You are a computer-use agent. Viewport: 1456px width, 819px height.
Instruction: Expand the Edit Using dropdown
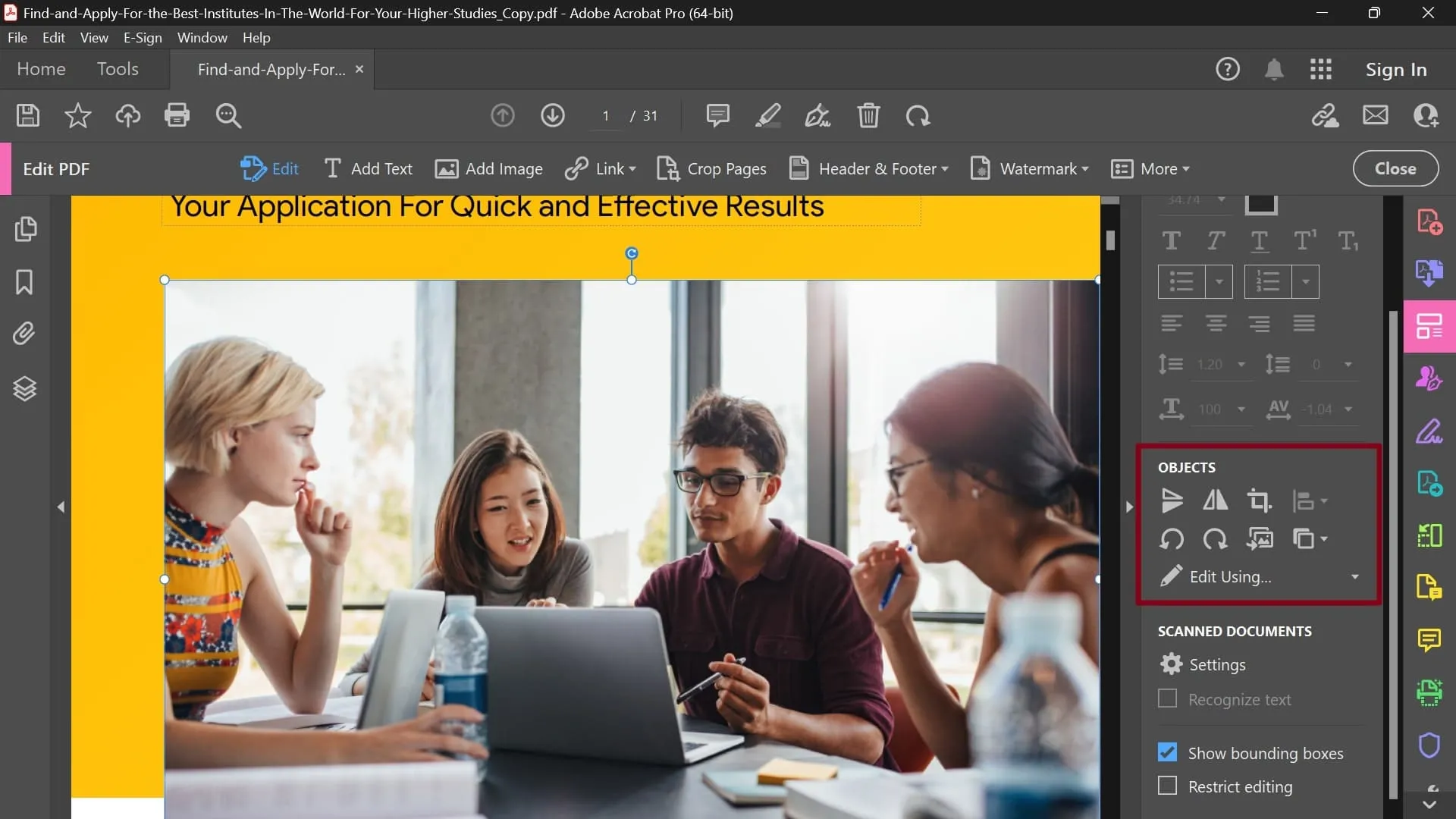tap(1356, 577)
